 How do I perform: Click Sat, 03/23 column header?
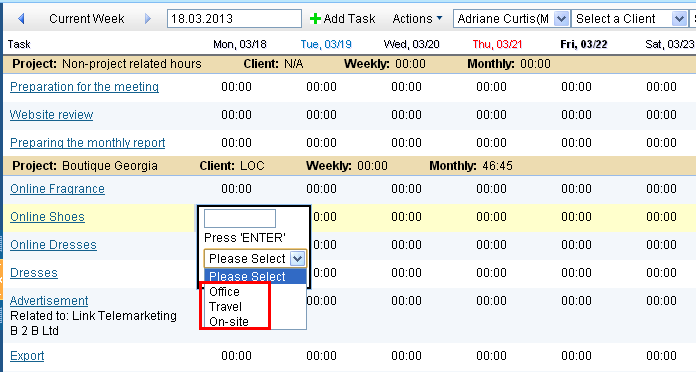pyautogui.click(x=669, y=44)
